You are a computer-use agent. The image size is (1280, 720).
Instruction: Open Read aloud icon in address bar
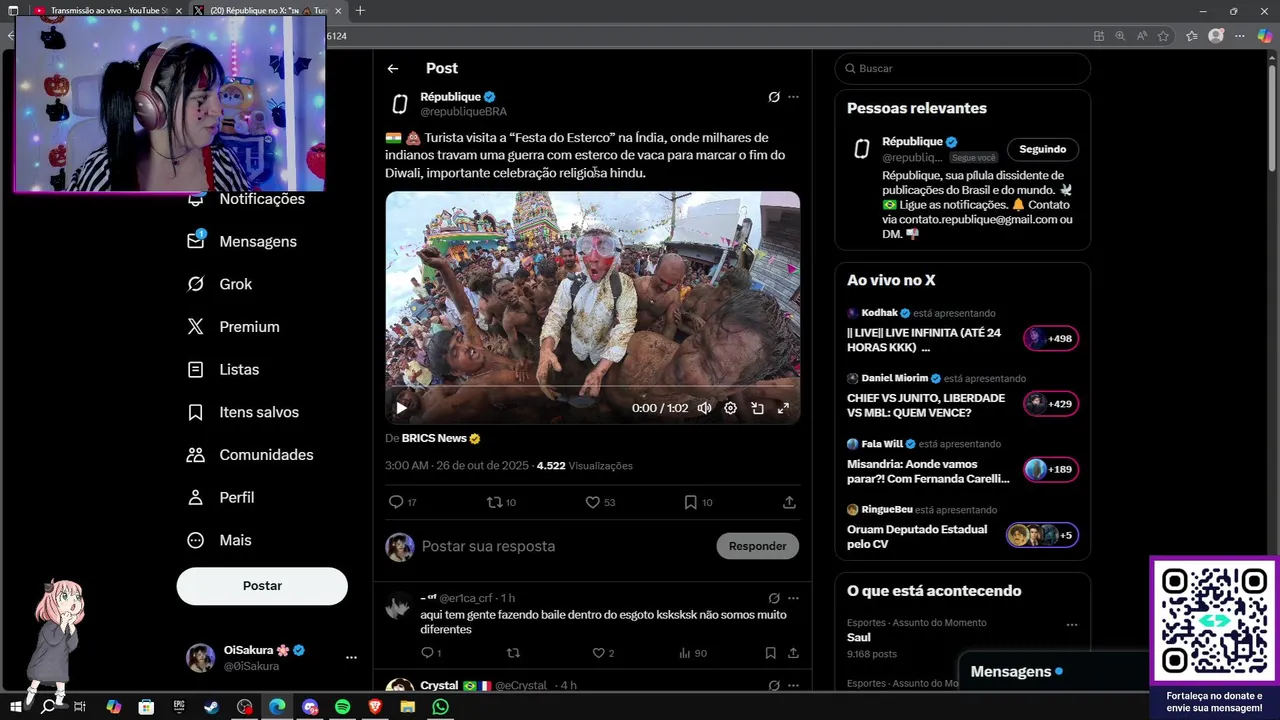(x=1142, y=36)
